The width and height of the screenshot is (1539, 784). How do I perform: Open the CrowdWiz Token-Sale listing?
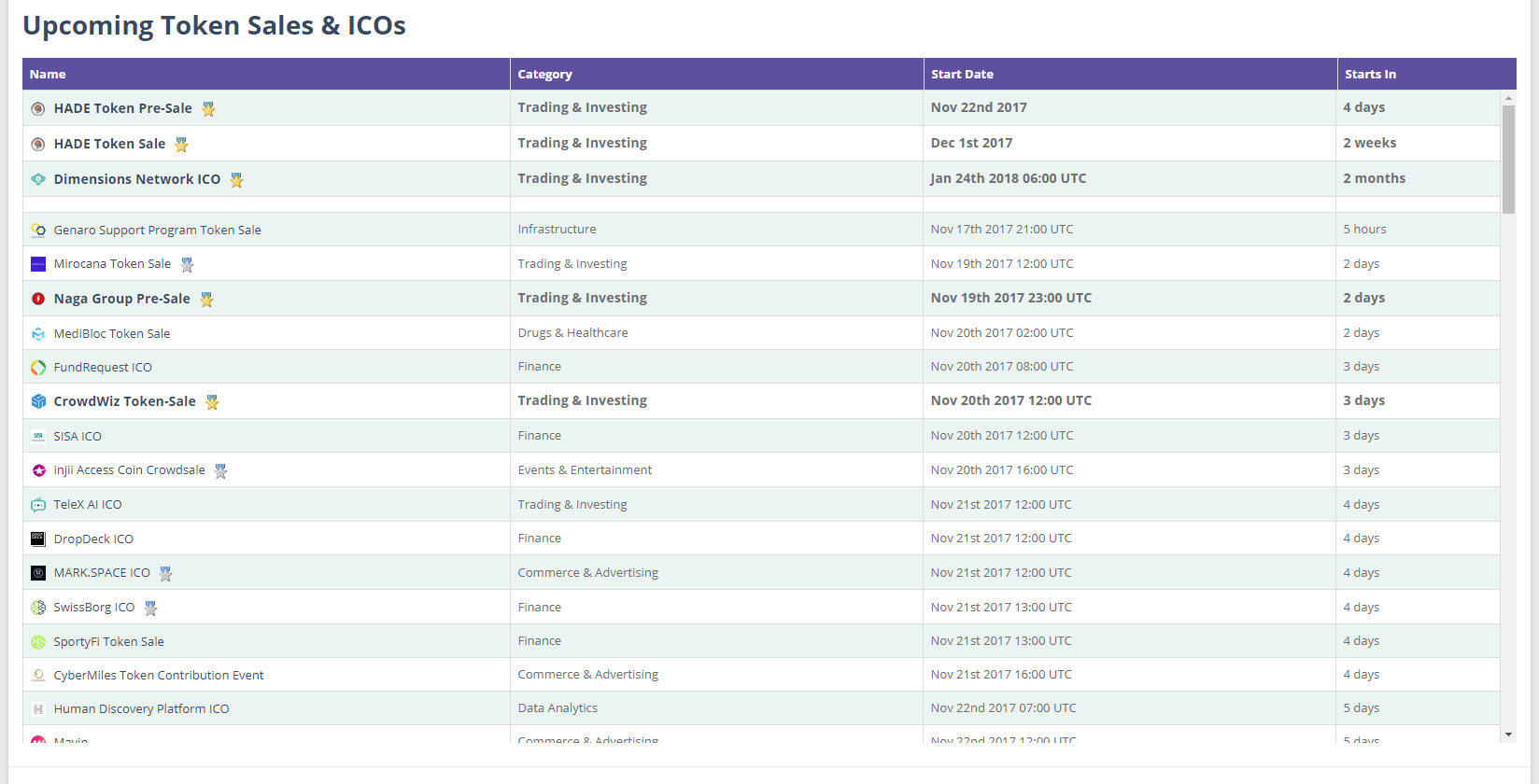(125, 401)
